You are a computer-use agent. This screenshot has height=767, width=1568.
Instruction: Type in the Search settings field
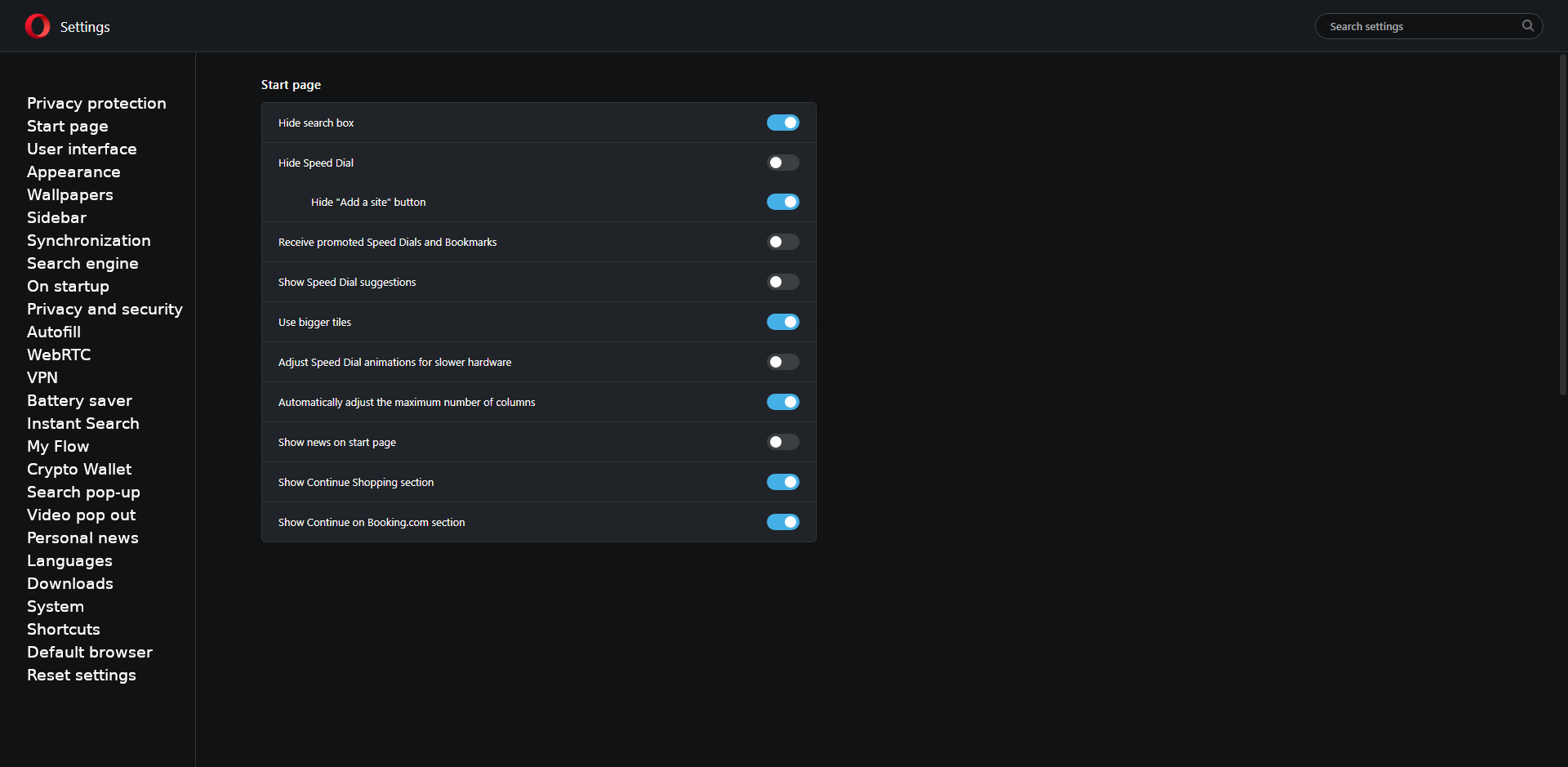1421,26
